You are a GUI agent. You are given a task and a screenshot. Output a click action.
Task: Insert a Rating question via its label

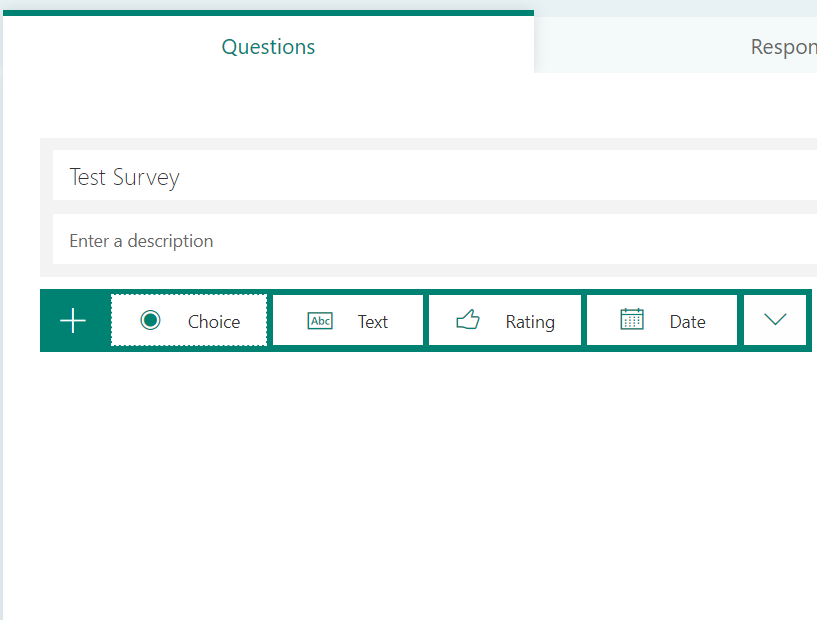click(530, 322)
